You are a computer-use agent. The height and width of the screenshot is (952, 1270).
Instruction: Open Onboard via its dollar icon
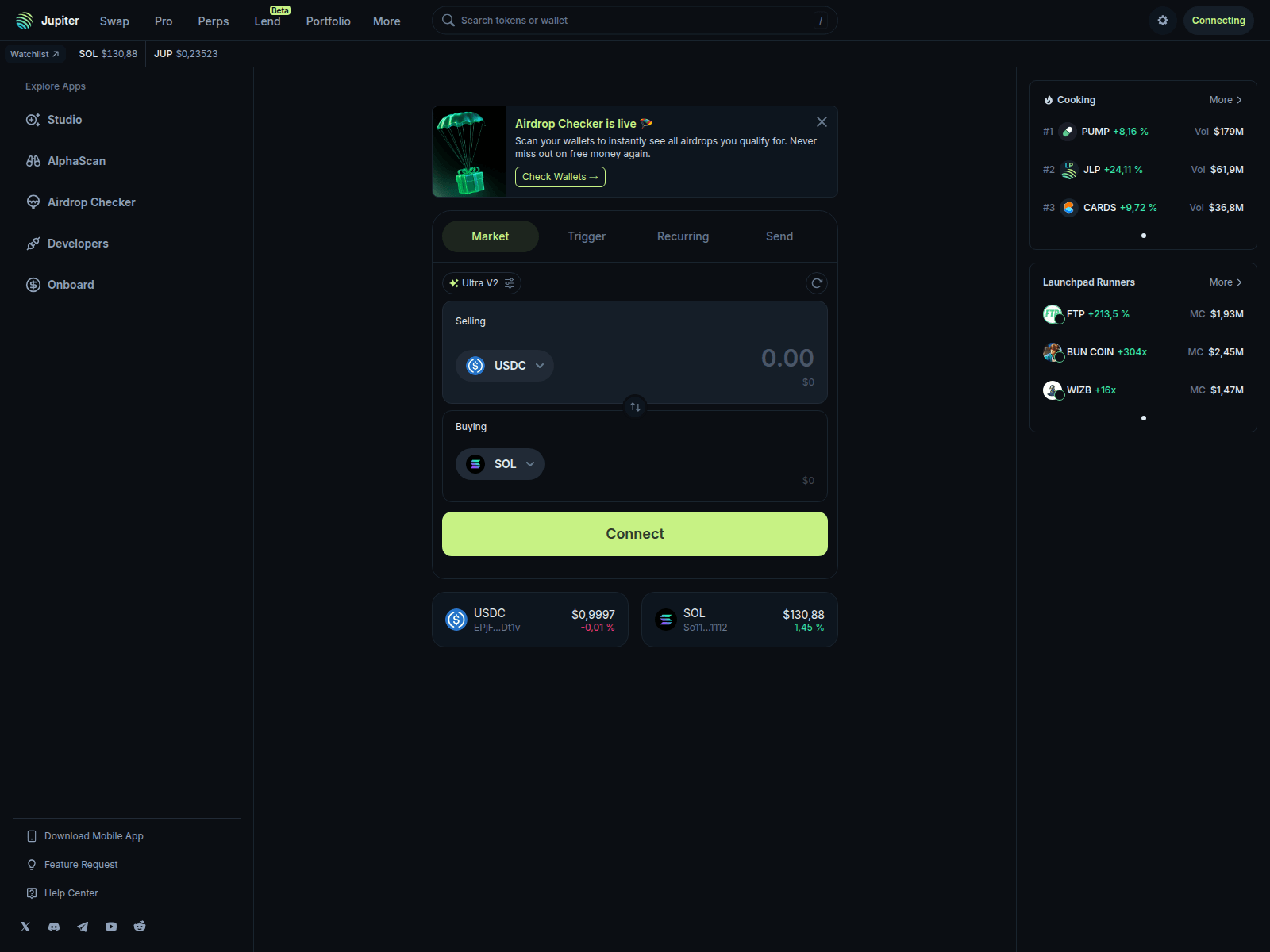pos(33,284)
